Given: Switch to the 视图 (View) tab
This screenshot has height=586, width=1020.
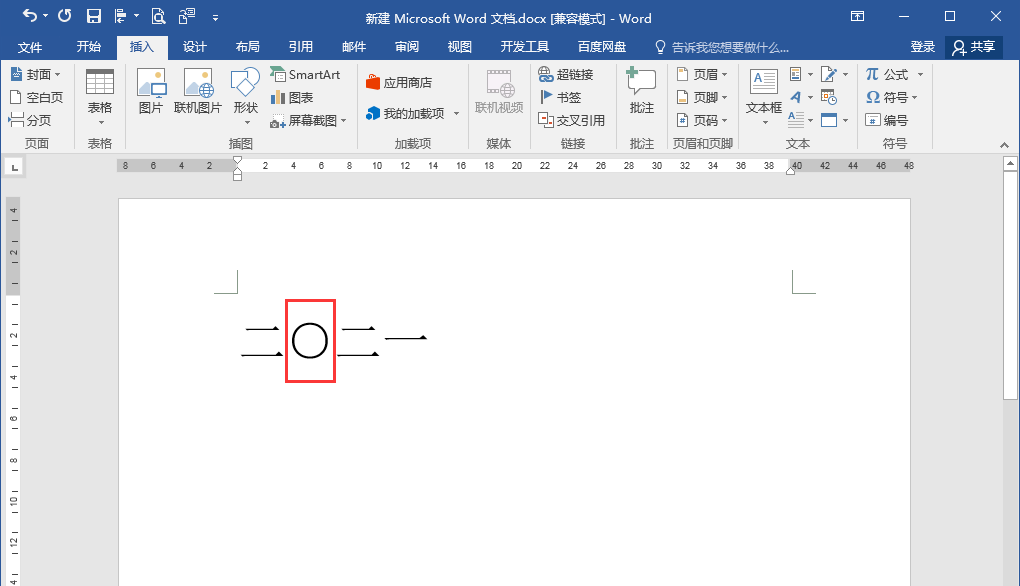Looking at the screenshot, I should click(x=459, y=47).
